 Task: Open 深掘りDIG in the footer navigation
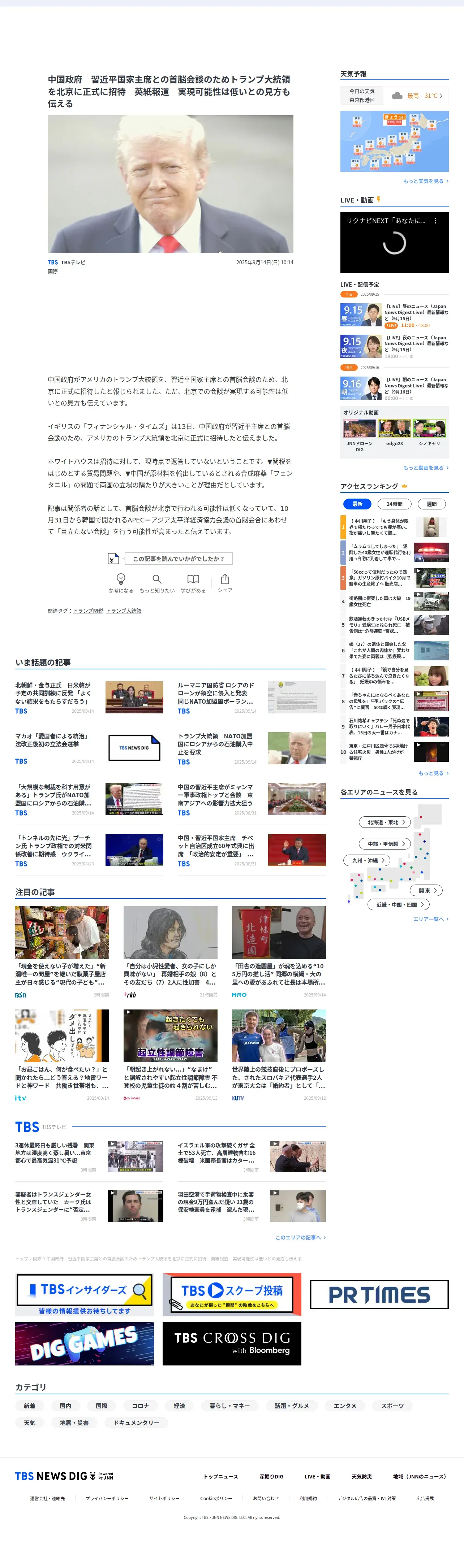click(271, 1477)
